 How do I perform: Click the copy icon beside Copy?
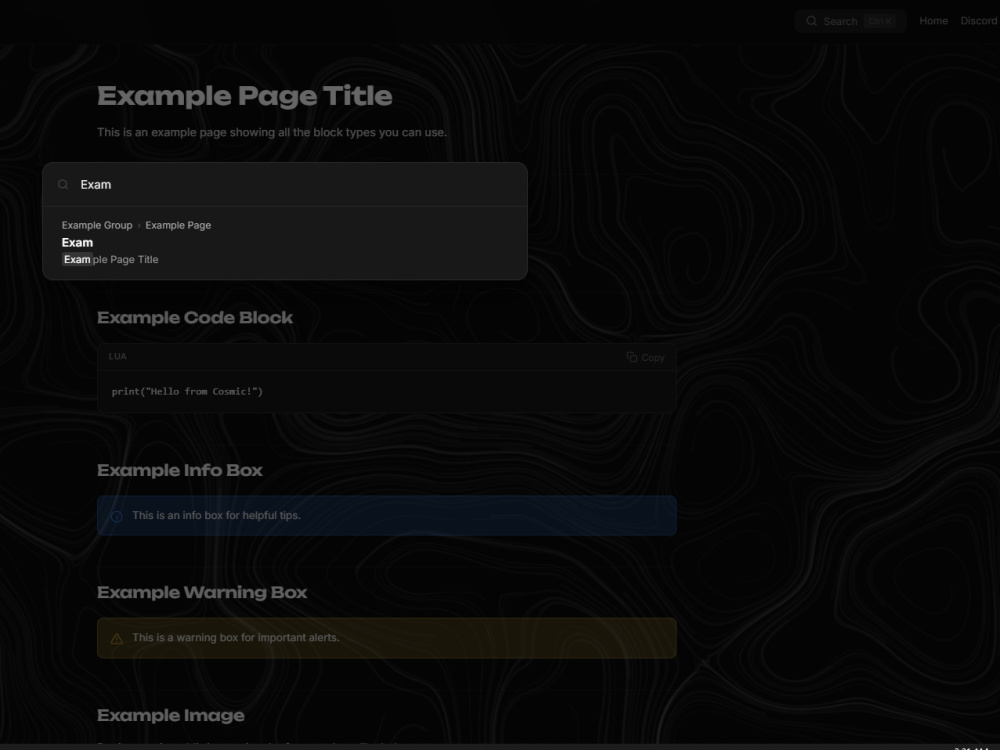click(x=631, y=357)
